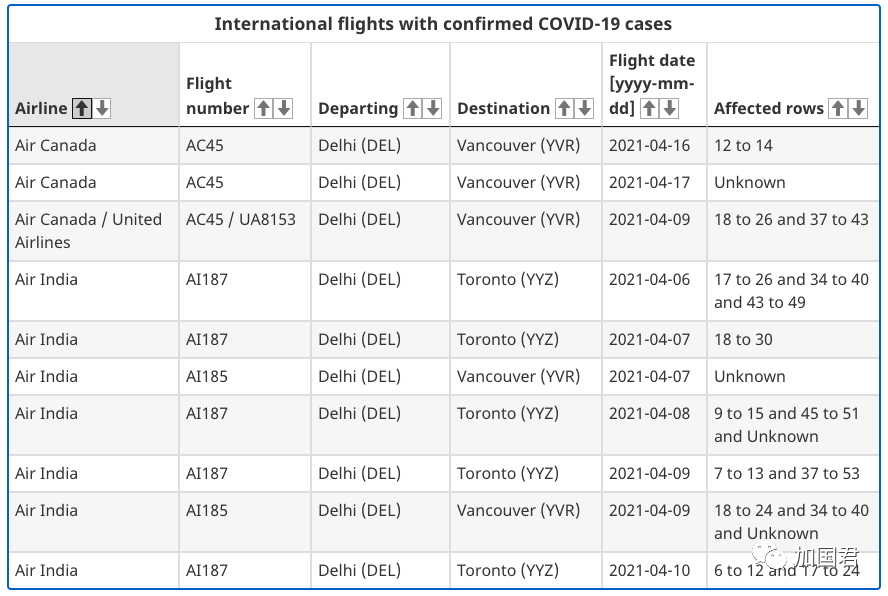
Task: Click the Affected rows header text
Action: (769, 108)
